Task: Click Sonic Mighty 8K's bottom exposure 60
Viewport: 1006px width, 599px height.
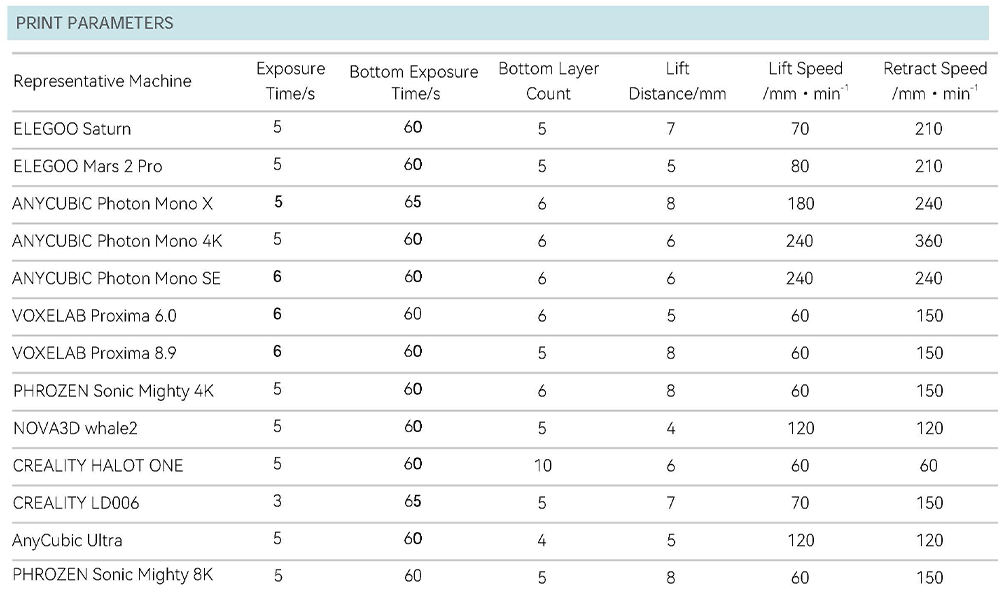Action: (x=413, y=576)
